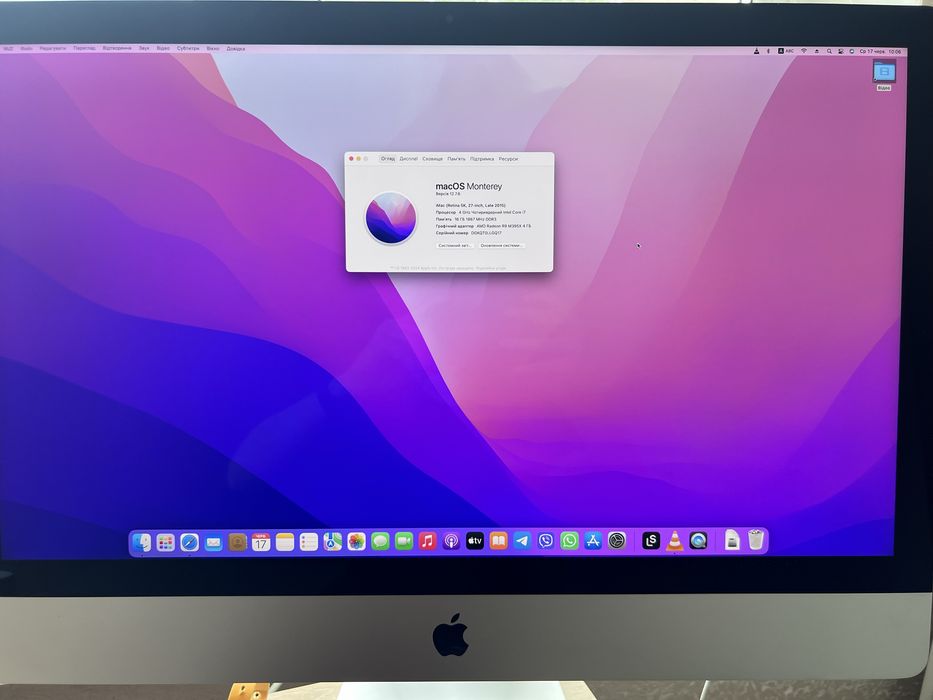Open the Apple TV app in the Dock
Screen dimensions: 933x700
(474, 541)
